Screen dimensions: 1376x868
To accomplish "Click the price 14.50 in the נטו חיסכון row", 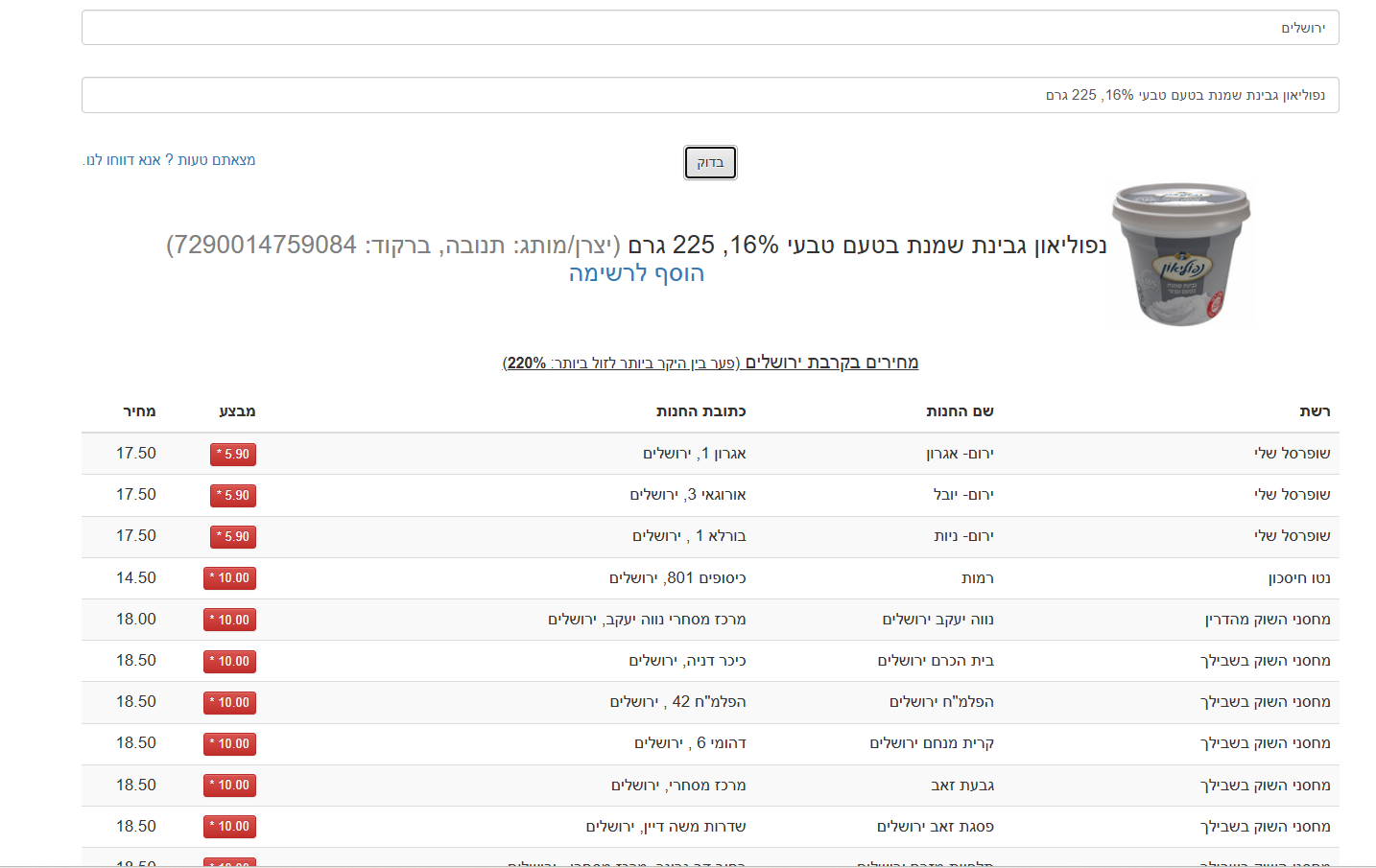I will (135, 577).
